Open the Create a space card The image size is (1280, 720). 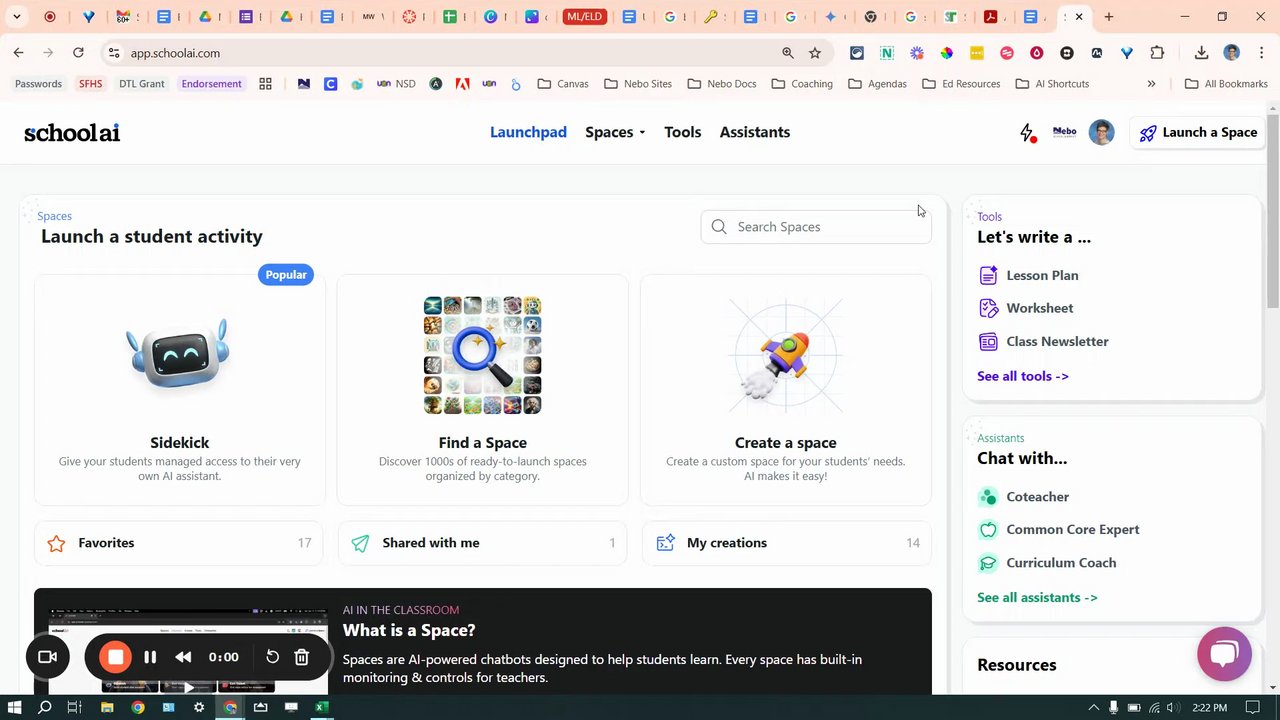tap(786, 390)
